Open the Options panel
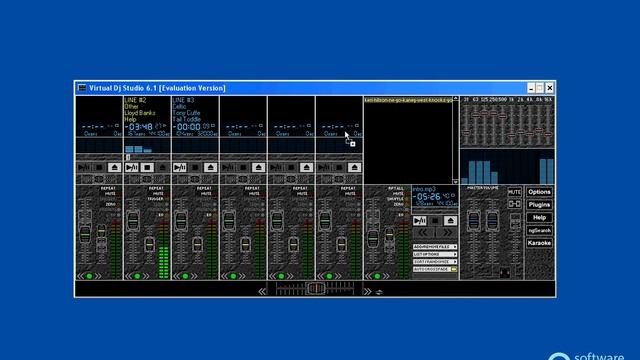 [539, 192]
